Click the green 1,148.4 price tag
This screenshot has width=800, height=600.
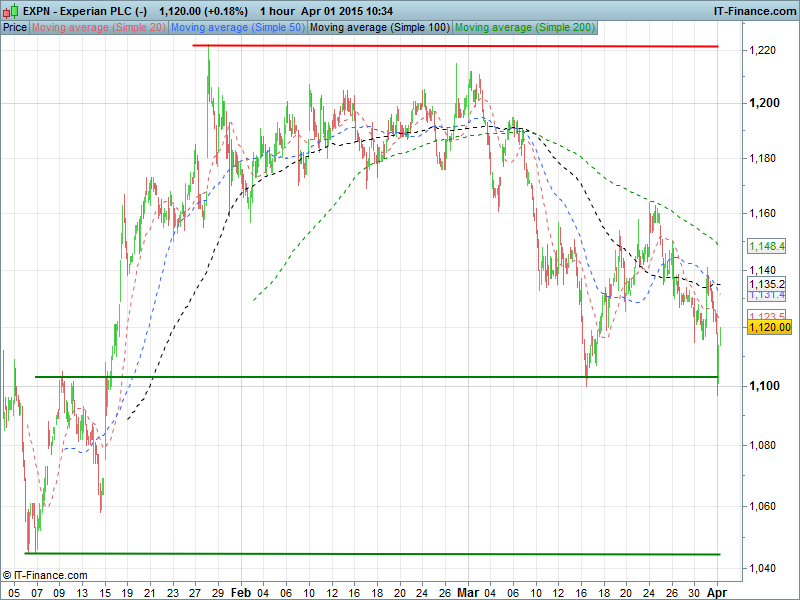[767, 245]
